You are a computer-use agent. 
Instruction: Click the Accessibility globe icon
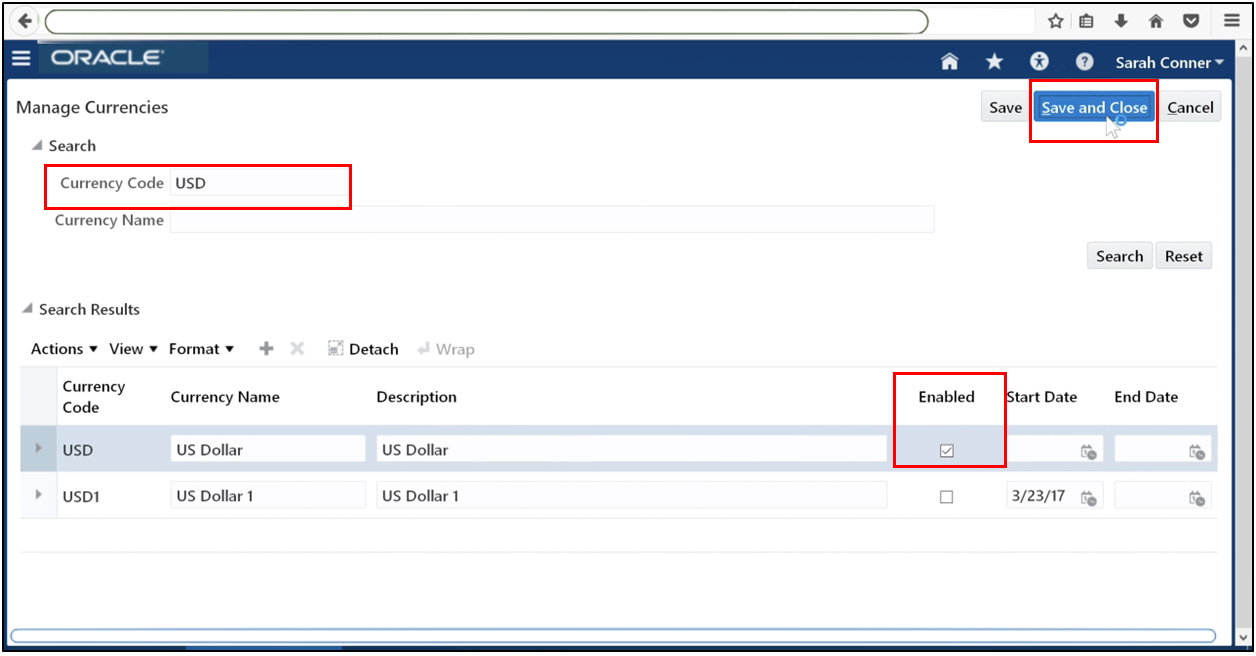(x=1039, y=61)
